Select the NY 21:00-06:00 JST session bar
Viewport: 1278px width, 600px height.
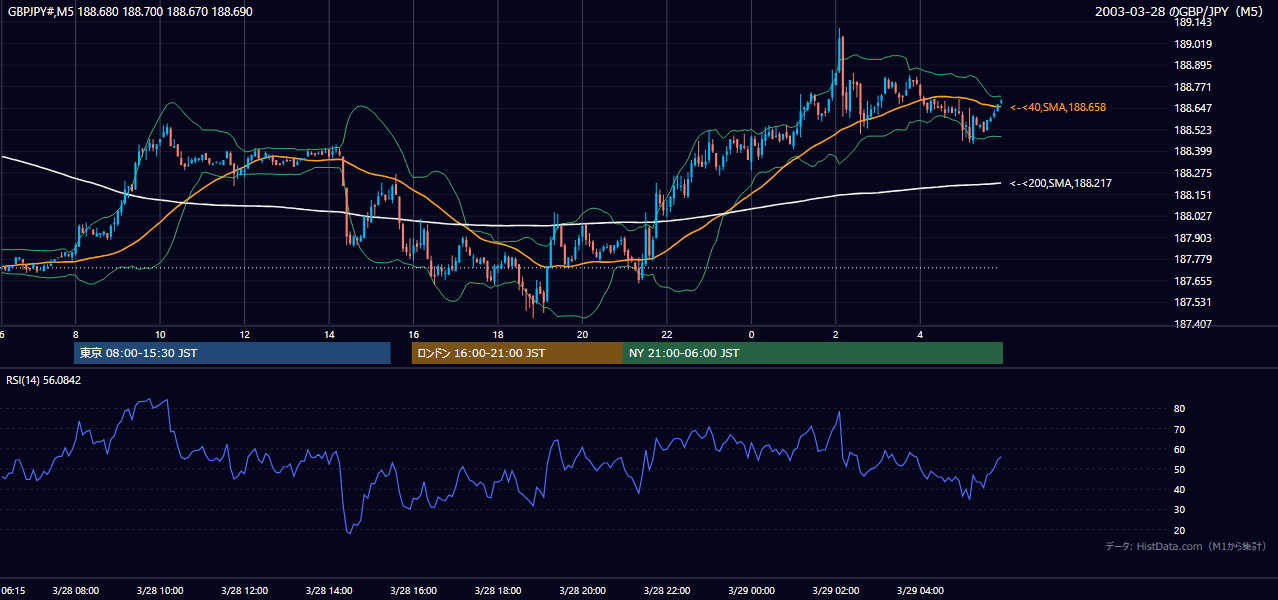pos(813,353)
